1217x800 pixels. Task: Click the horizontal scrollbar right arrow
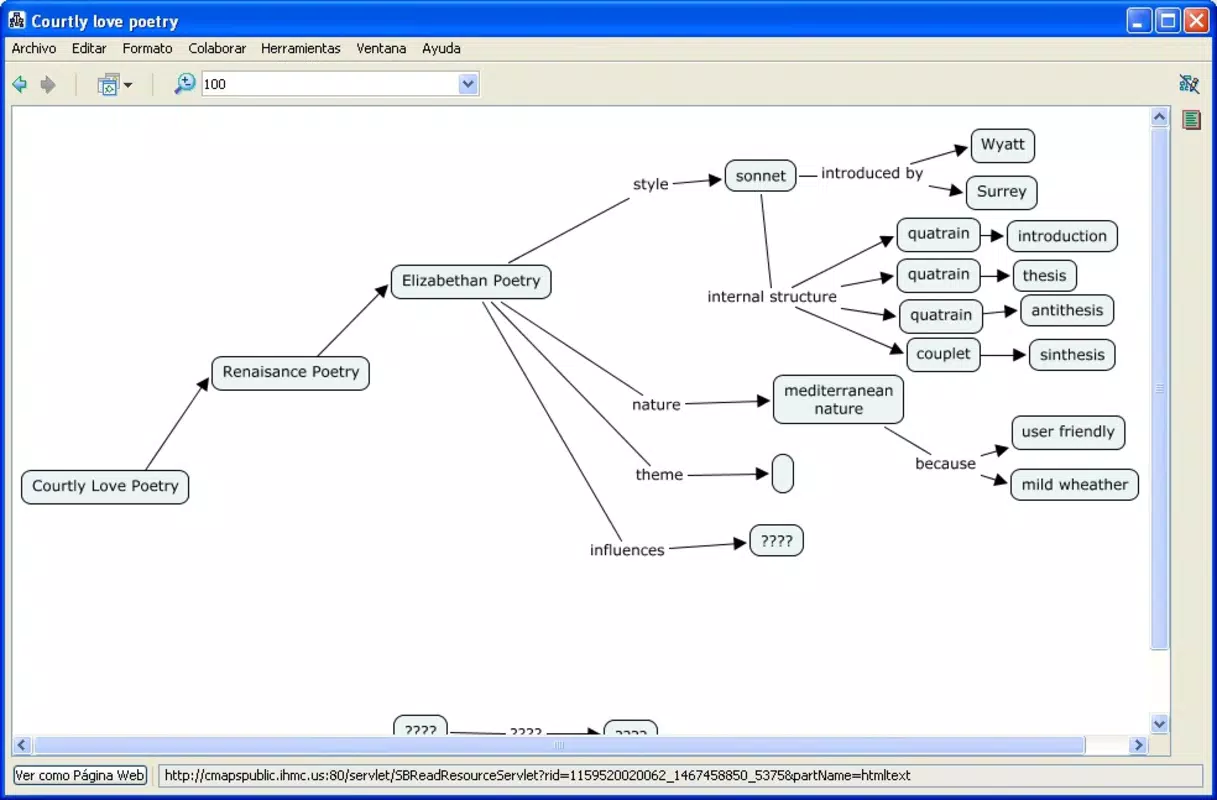click(x=1138, y=745)
